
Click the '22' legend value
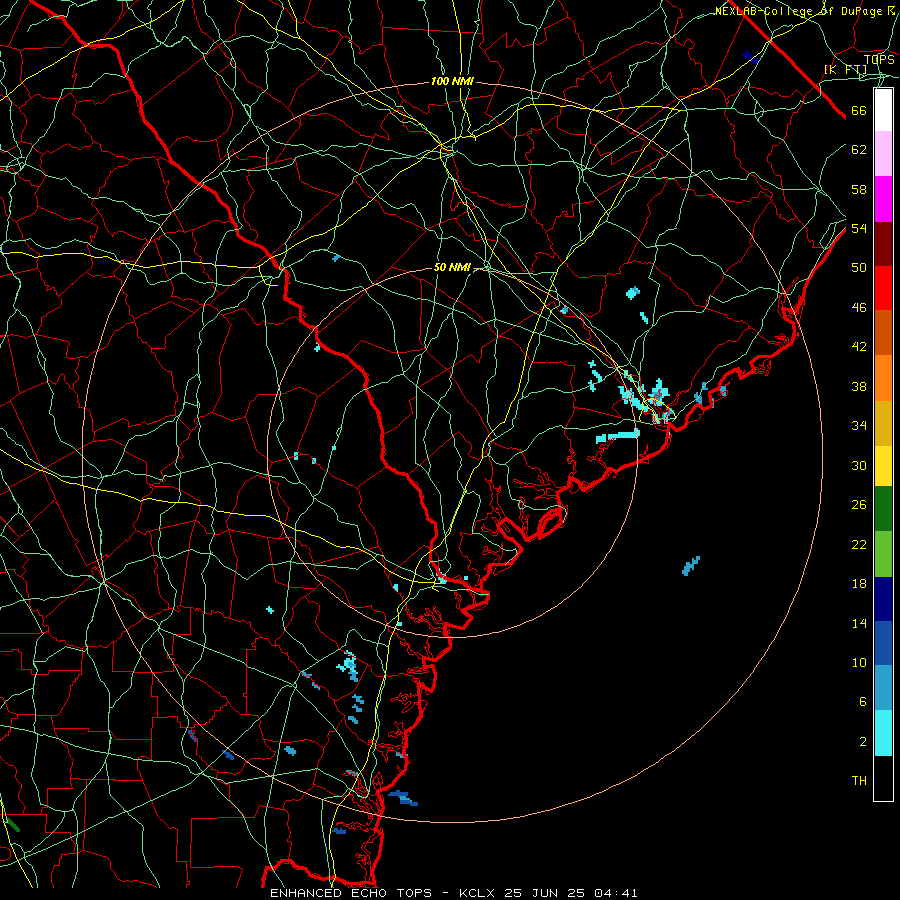click(859, 544)
